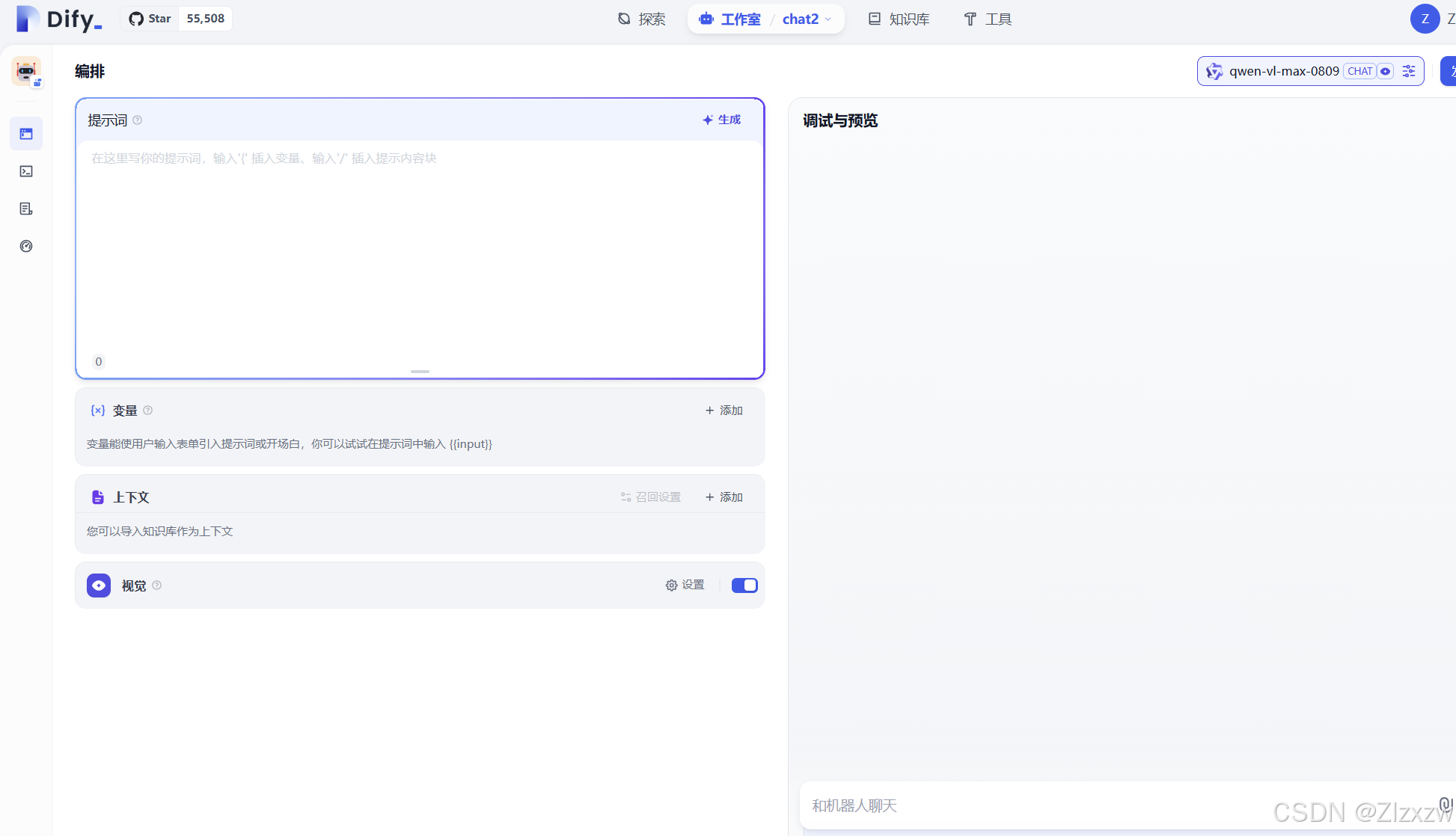Open the qwen-vl-max-0809 model selector

(1283, 71)
